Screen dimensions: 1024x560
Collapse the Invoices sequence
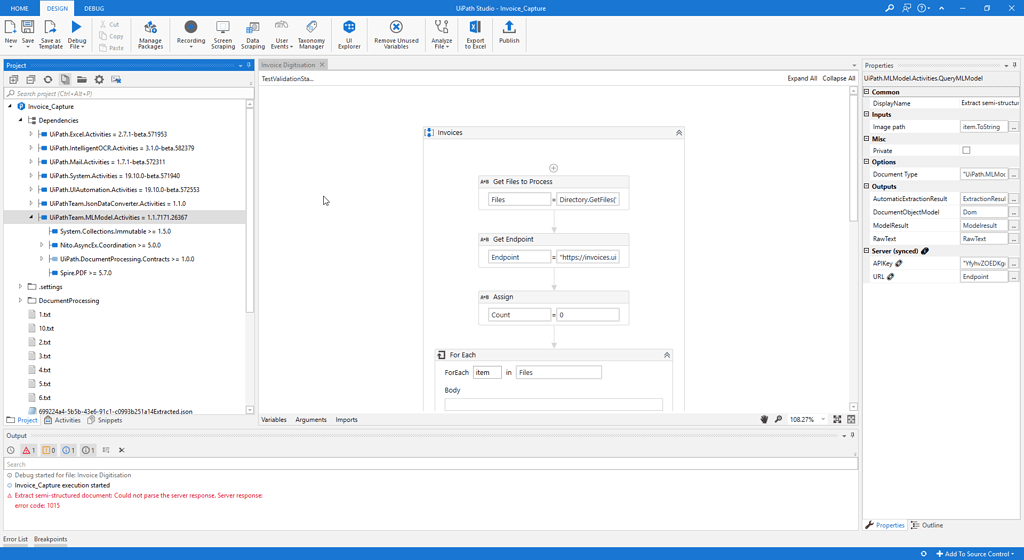click(679, 132)
